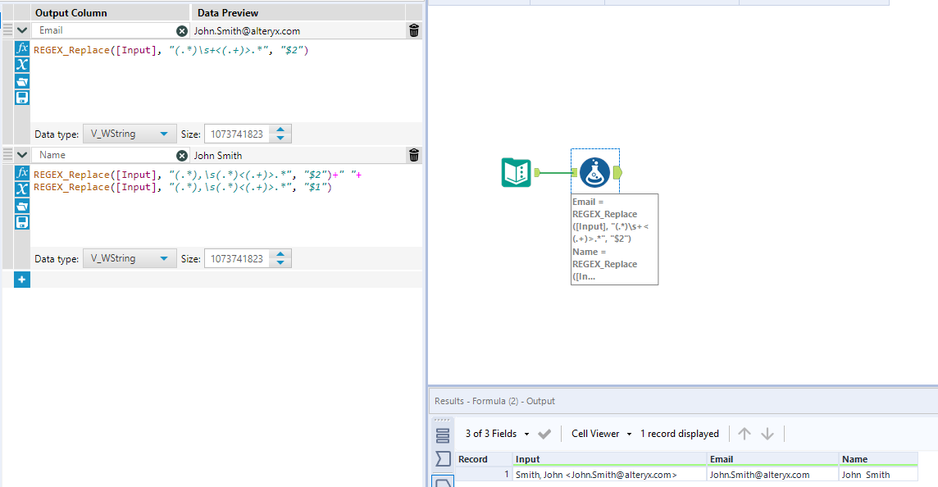Edit the Size field for Name
Screen dimensions: 938x487
[x=237, y=258]
